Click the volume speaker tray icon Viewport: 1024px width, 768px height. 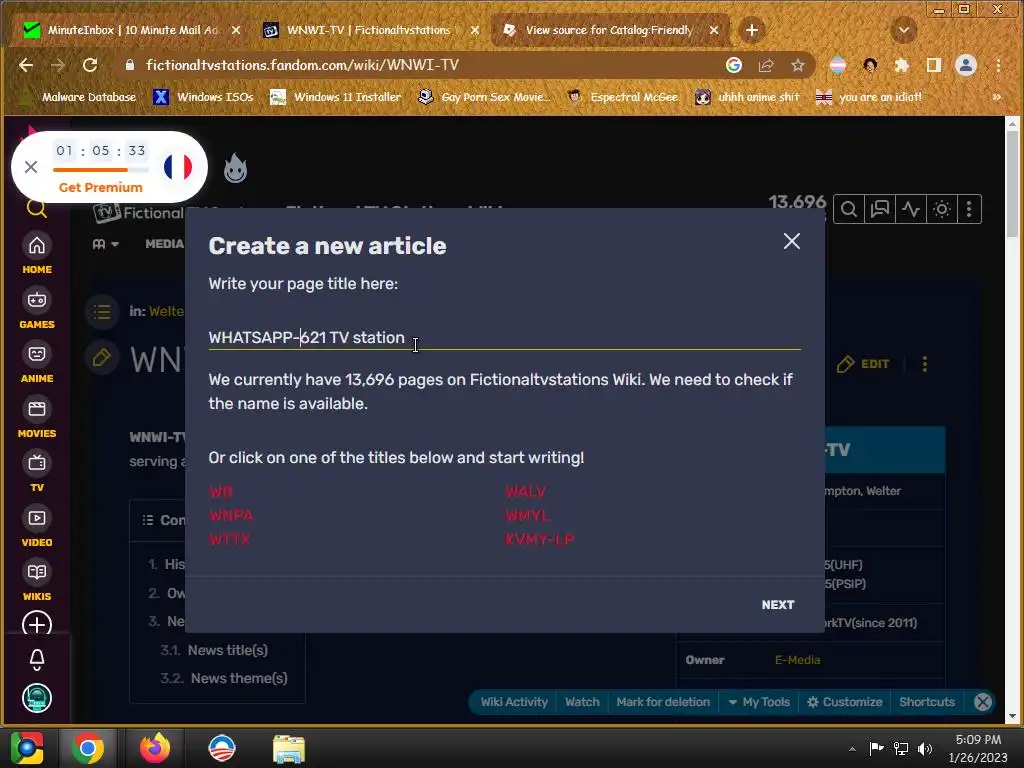coord(925,748)
